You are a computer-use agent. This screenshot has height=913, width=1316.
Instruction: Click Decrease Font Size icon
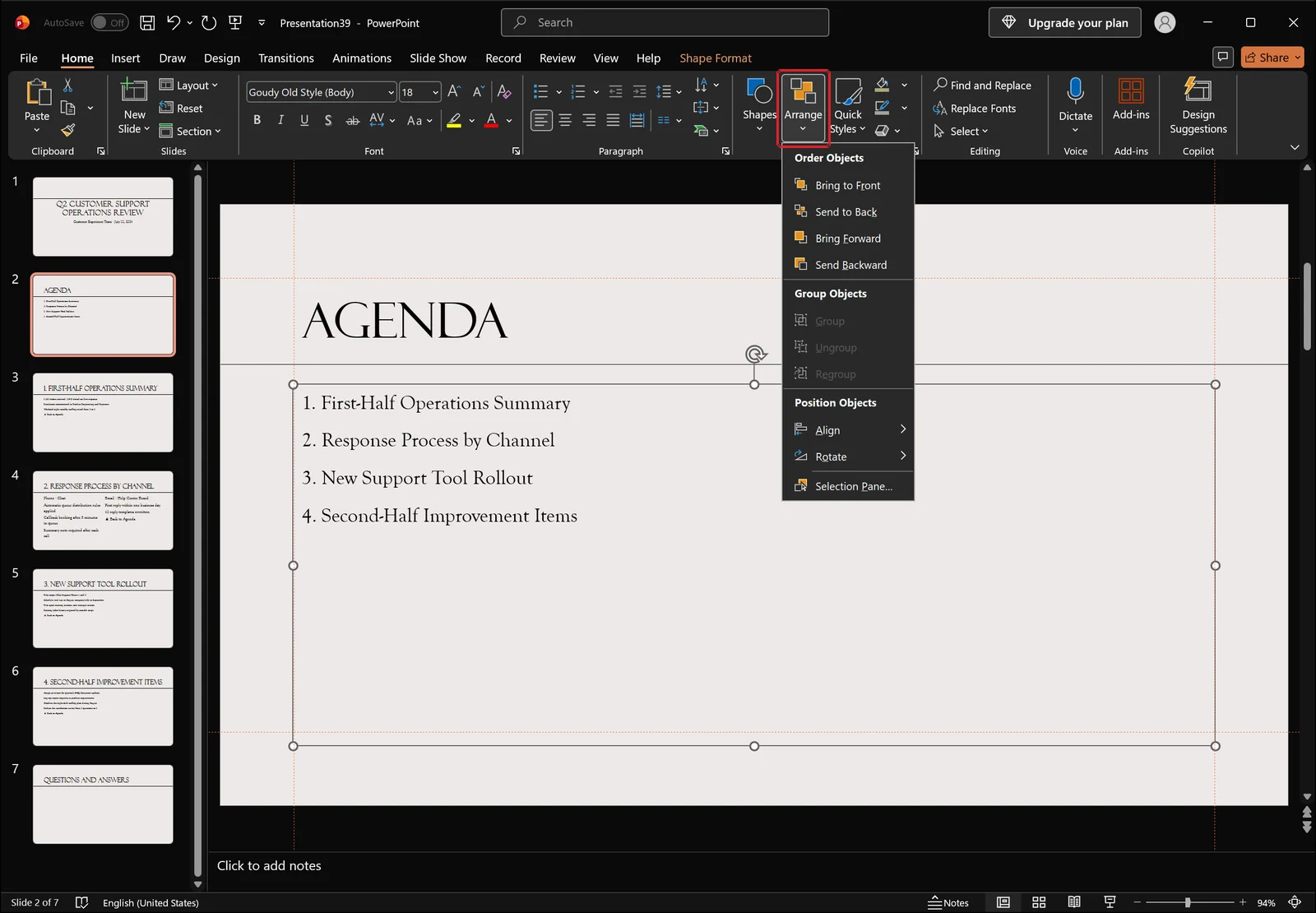click(478, 92)
